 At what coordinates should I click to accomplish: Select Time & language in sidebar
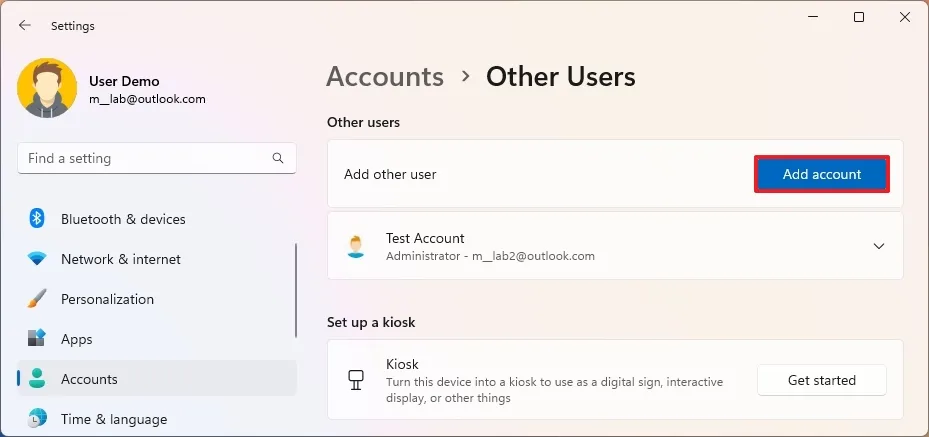[113, 419]
